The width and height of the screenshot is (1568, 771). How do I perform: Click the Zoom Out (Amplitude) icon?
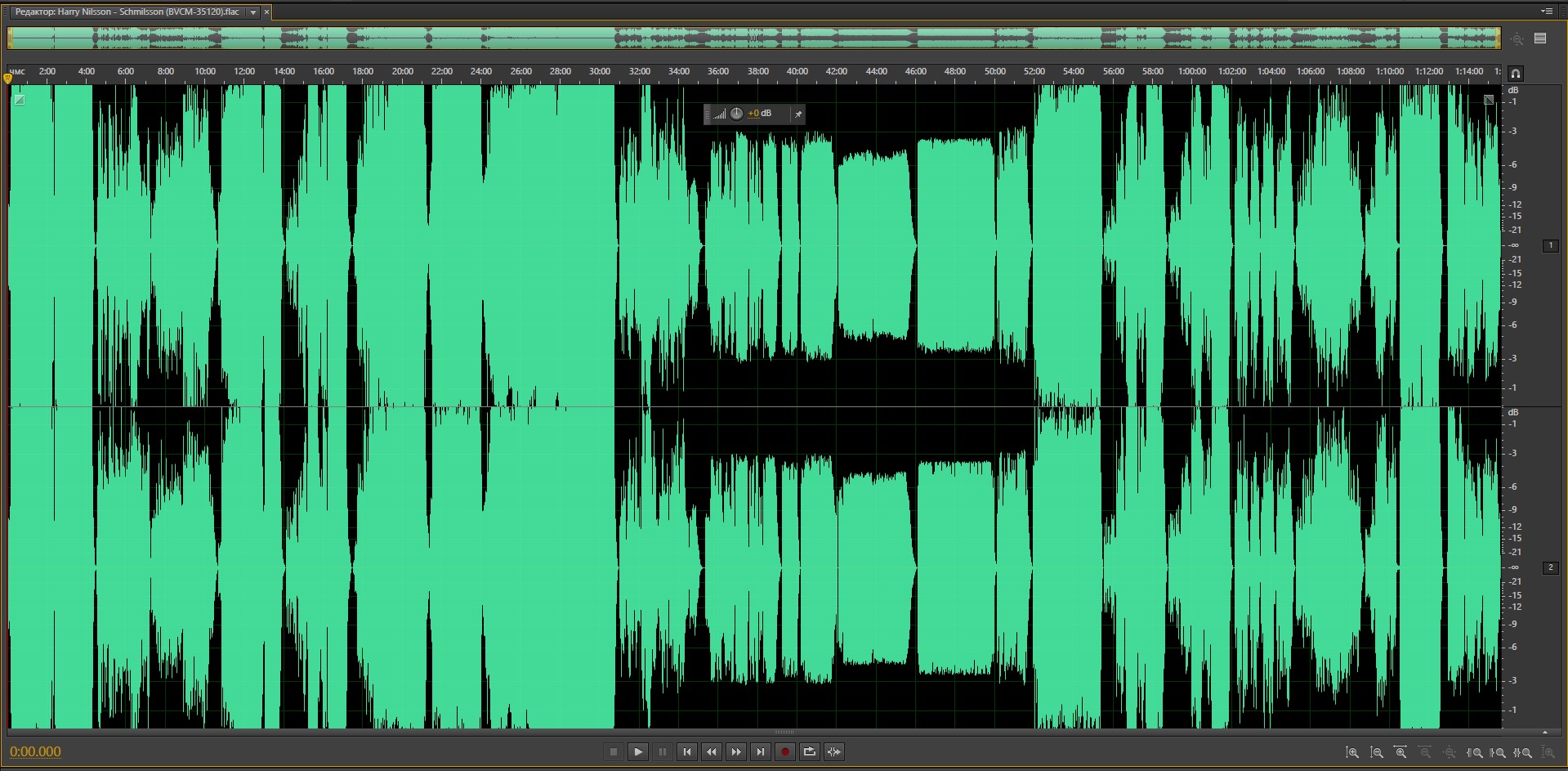click(1377, 752)
